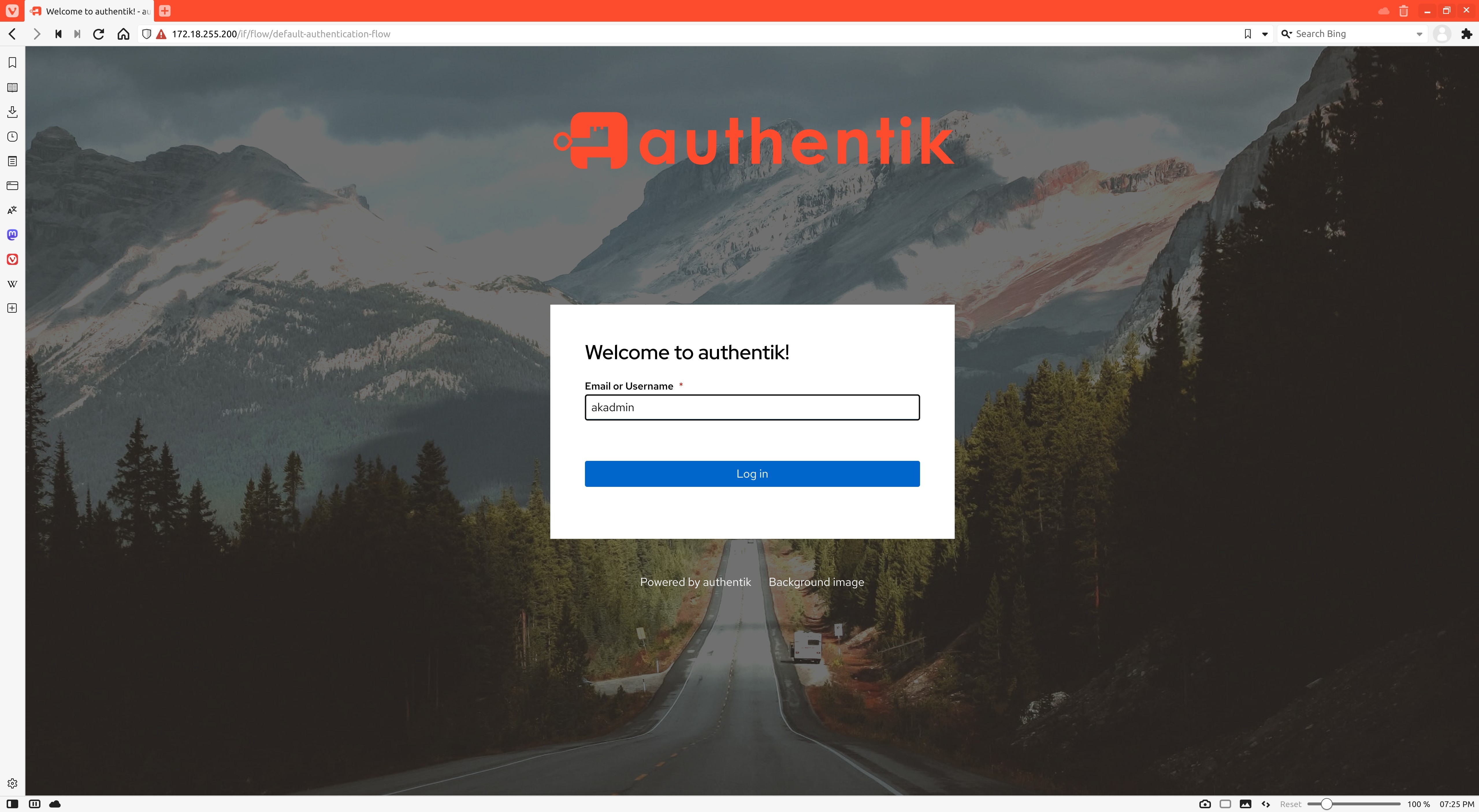Open the Wikipedia web panel
Viewport: 1479px width, 812px height.
tap(12, 284)
